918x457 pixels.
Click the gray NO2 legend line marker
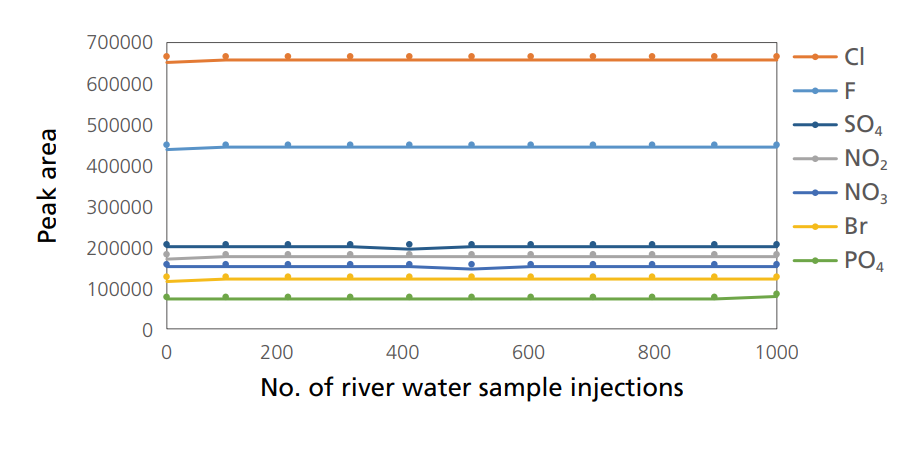[816, 158]
